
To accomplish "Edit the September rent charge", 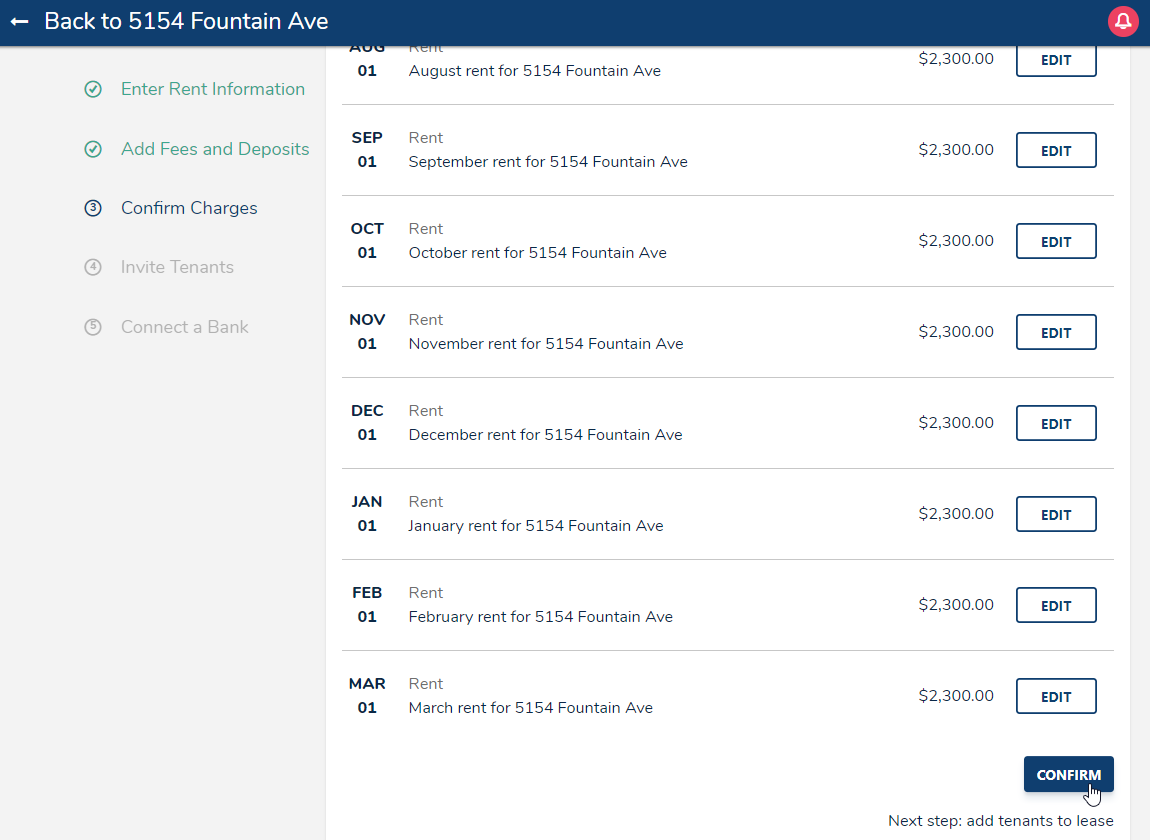I will tap(1055, 151).
